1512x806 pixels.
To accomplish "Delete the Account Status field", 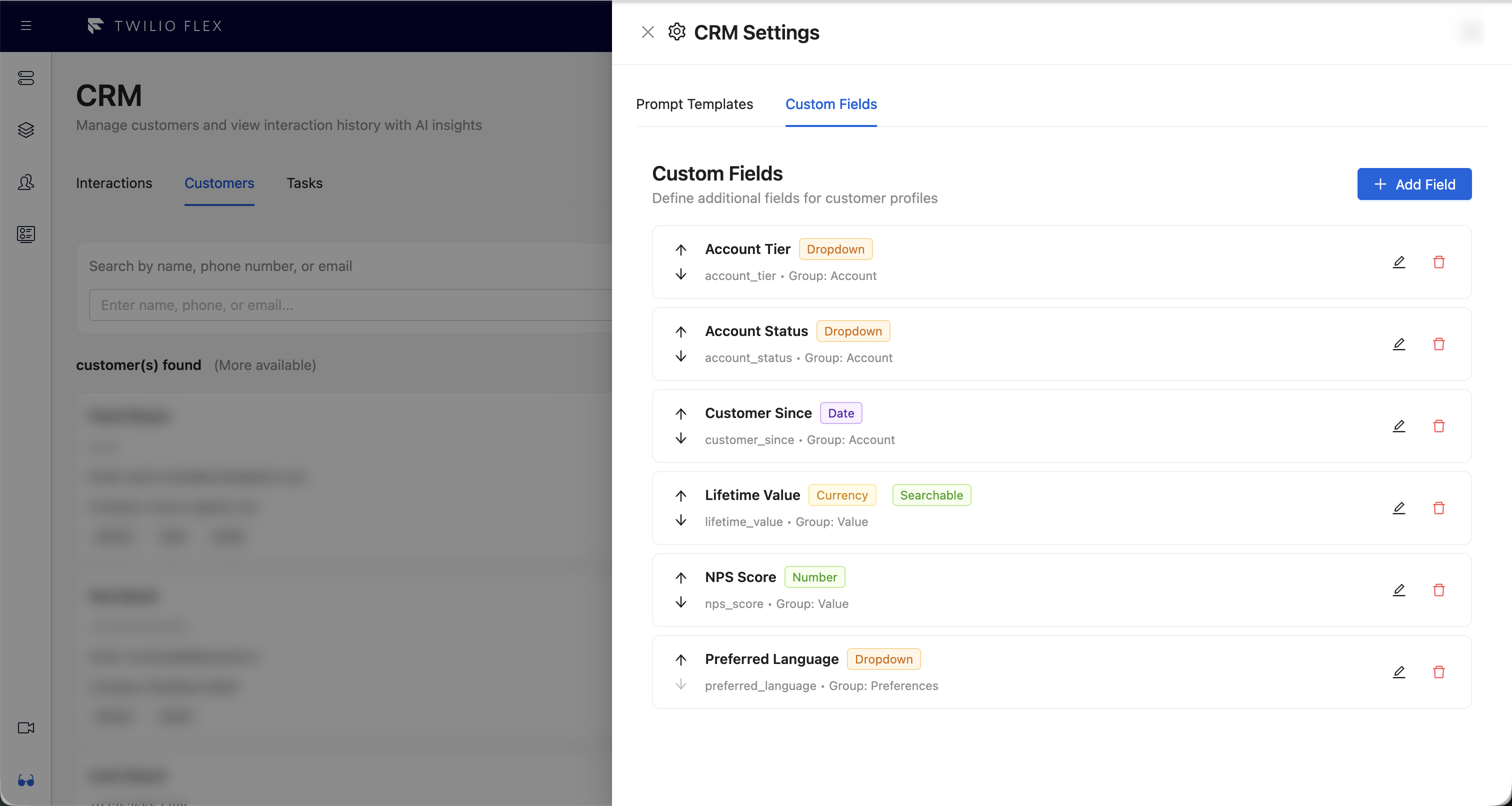I will tap(1438, 344).
